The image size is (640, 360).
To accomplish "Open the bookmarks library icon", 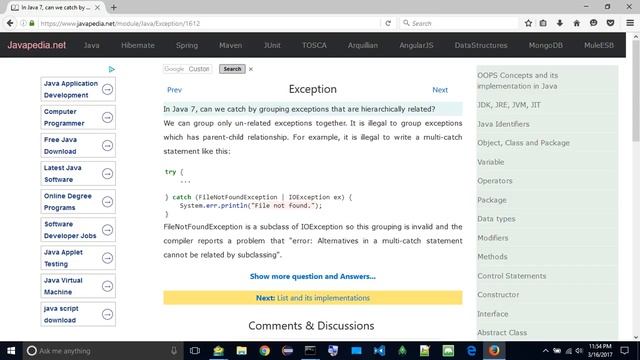I will pos(543,23).
